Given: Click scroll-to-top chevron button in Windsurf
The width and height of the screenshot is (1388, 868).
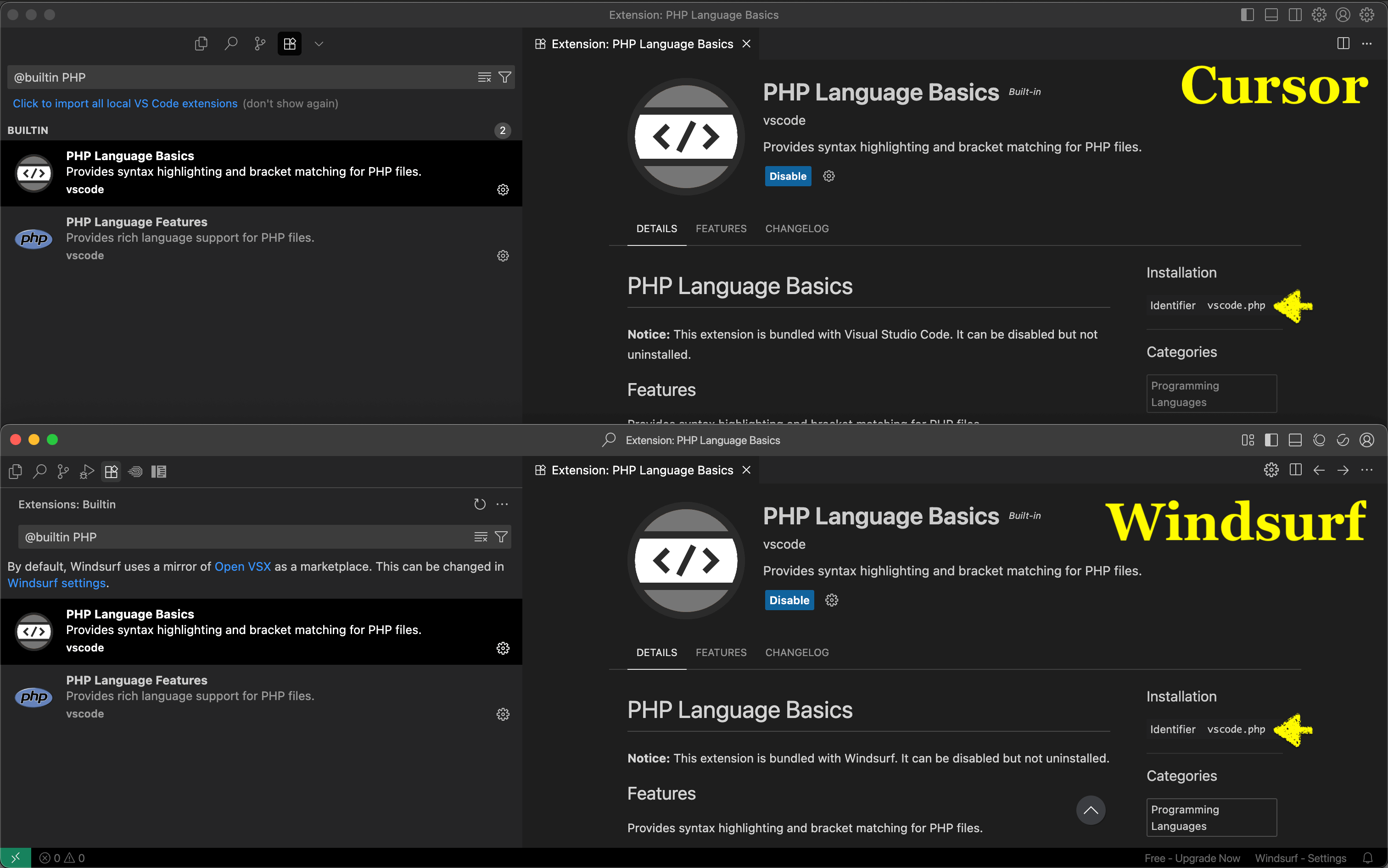Looking at the screenshot, I should [x=1091, y=810].
